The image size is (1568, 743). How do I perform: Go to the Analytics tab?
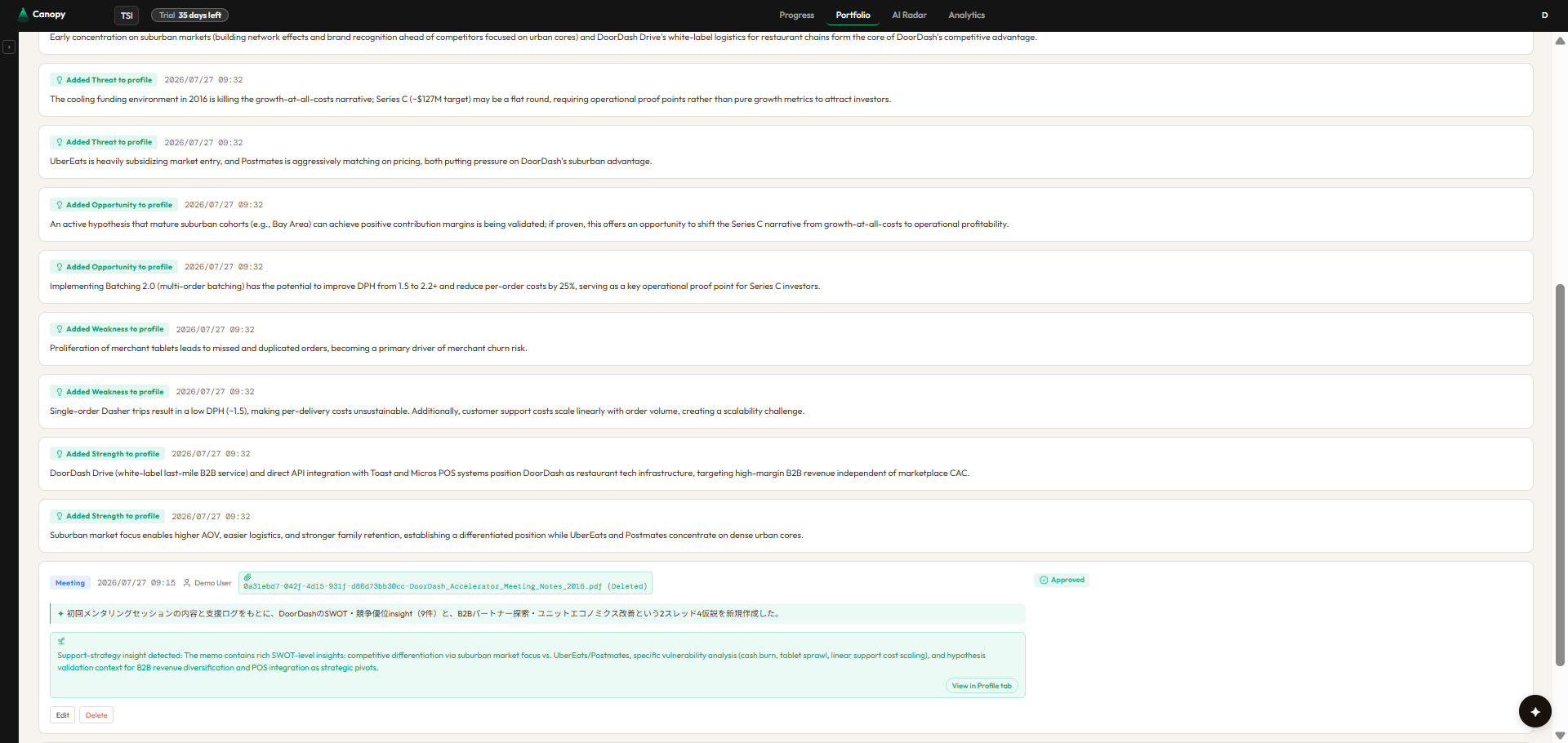(966, 15)
